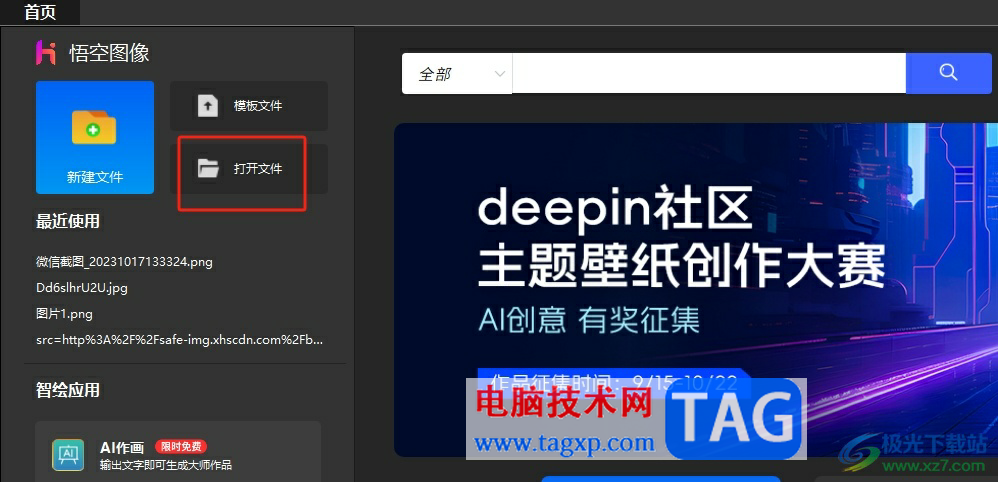The height and width of the screenshot is (482, 998).
Task: Open recent file Dd6slhrU2U.jpg
Action: pos(82,288)
